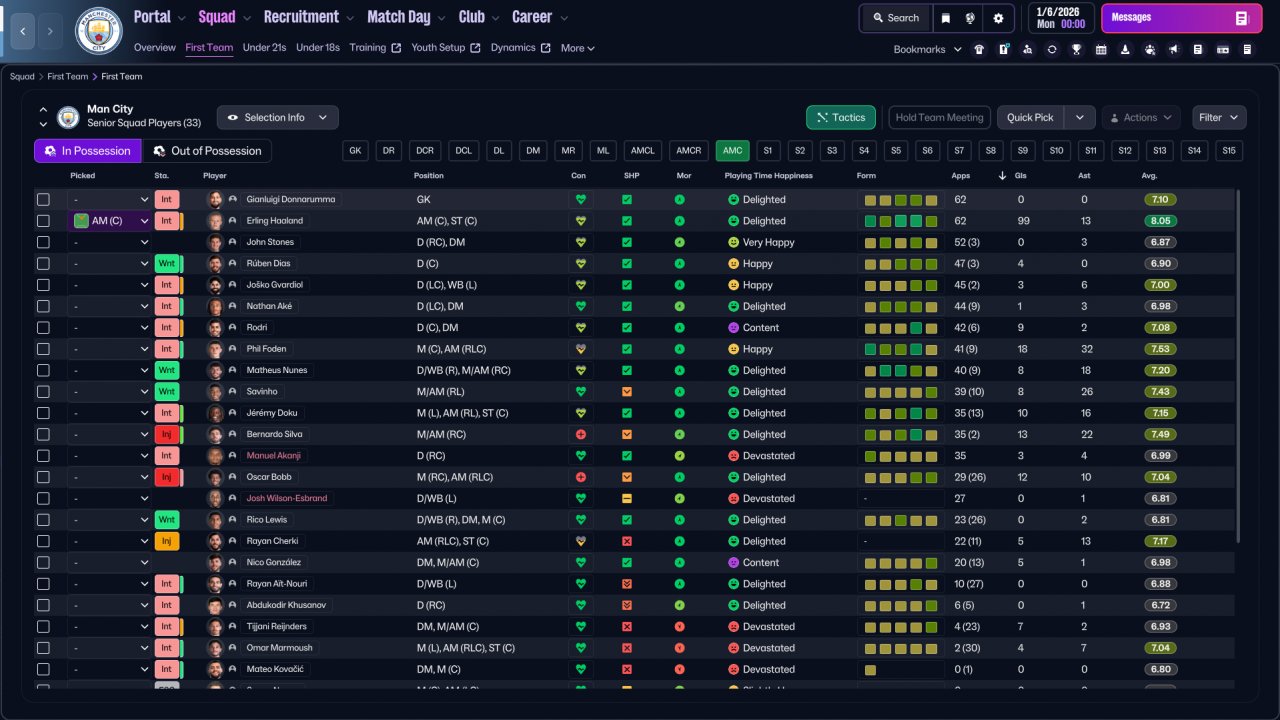Click the shirt icon in bookmarks bar
This screenshot has width=1280, height=720.
[979, 49]
